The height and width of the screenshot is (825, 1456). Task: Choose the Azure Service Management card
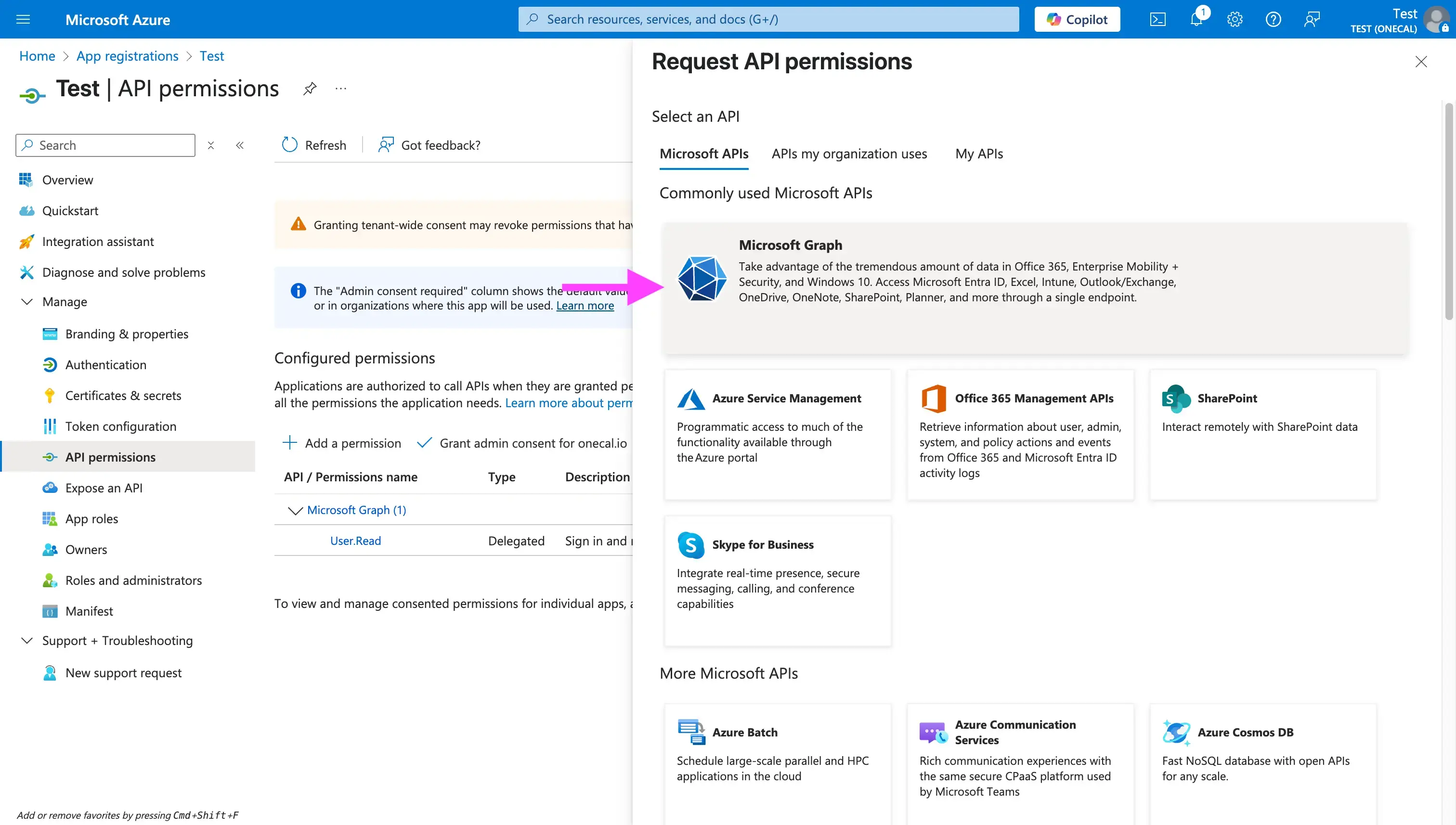pyautogui.click(x=778, y=435)
